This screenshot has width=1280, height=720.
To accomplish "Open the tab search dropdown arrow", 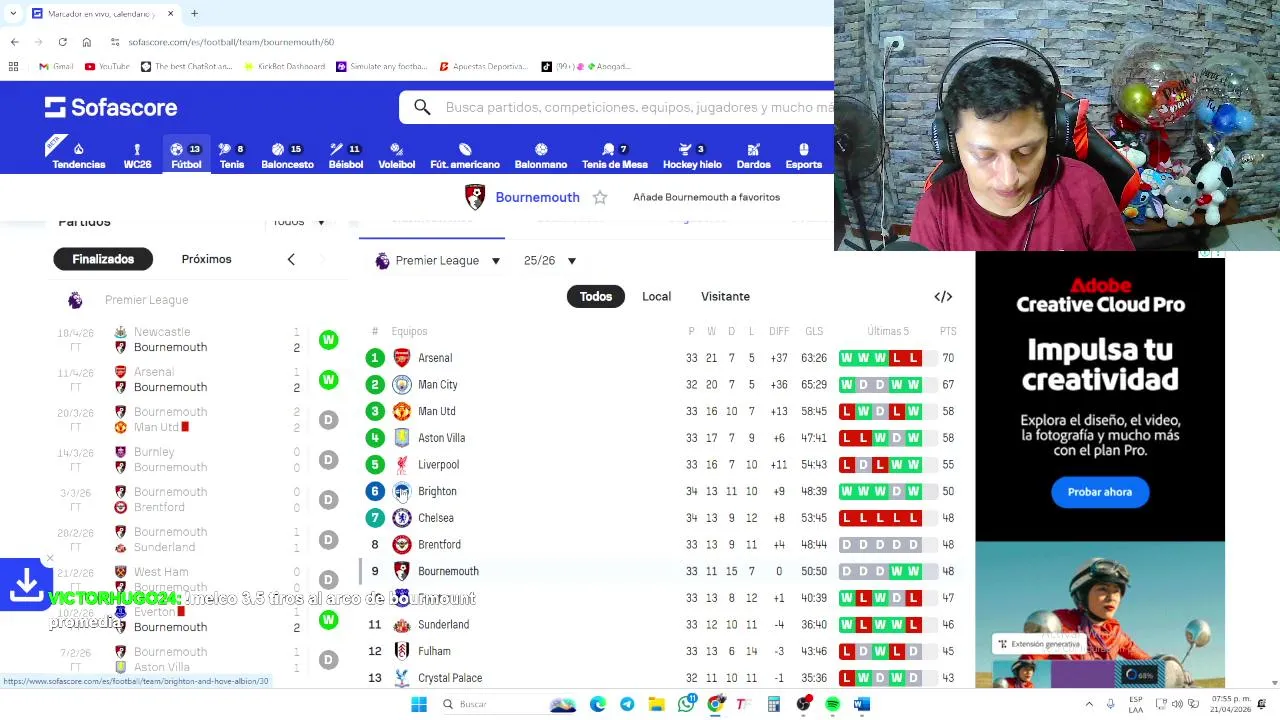I will tap(12, 14).
